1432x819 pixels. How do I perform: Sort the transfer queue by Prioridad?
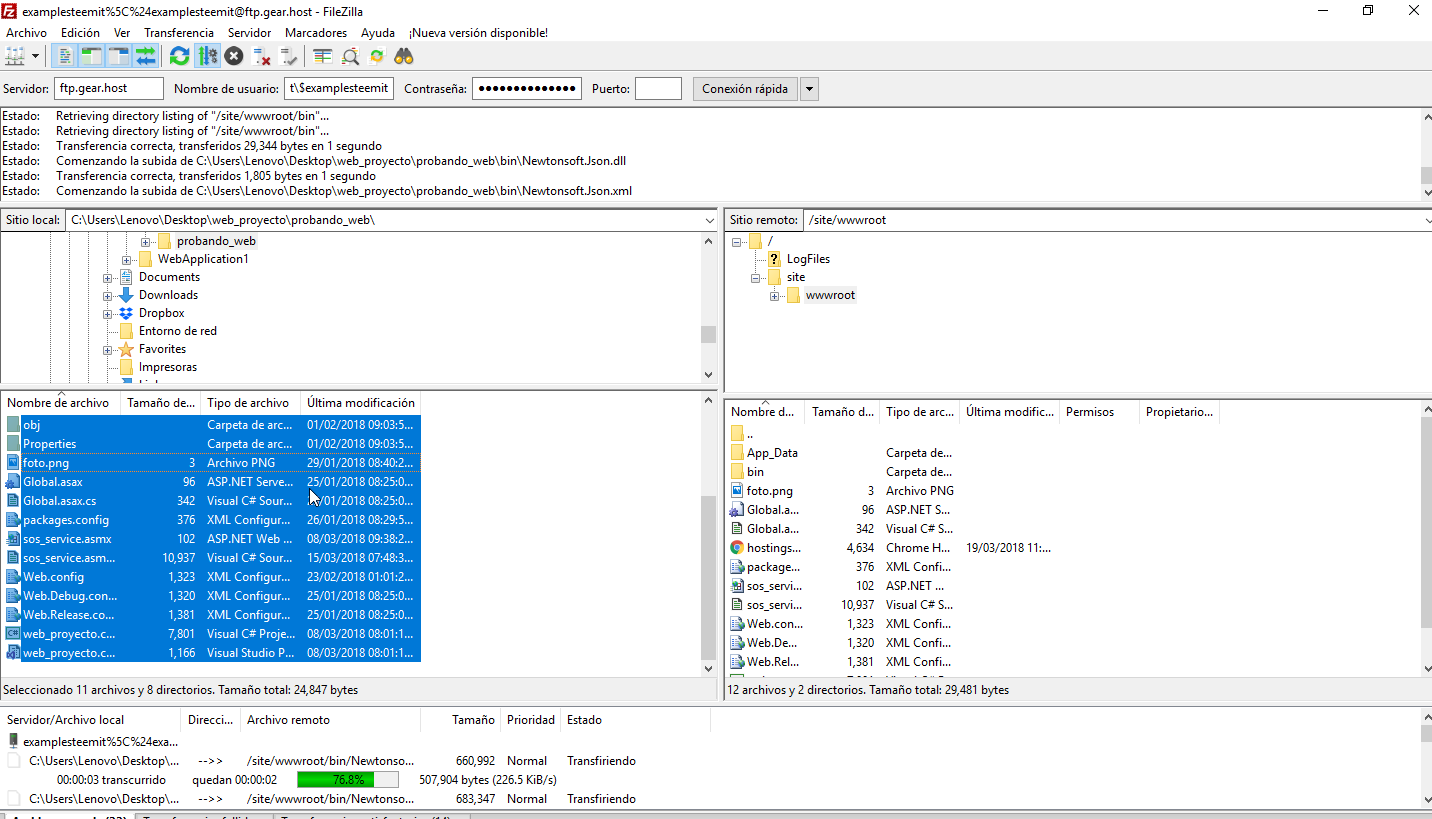531,719
